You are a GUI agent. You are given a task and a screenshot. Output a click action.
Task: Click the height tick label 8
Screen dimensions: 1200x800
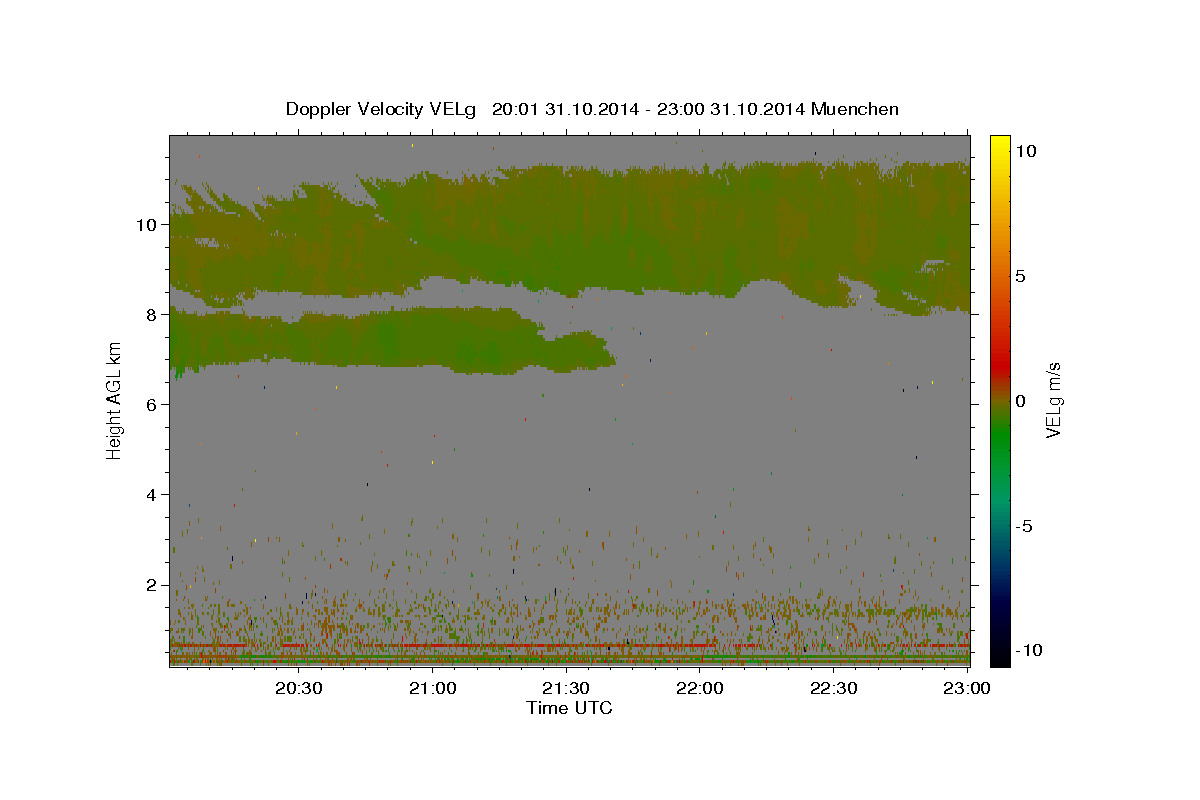(151, 314)
